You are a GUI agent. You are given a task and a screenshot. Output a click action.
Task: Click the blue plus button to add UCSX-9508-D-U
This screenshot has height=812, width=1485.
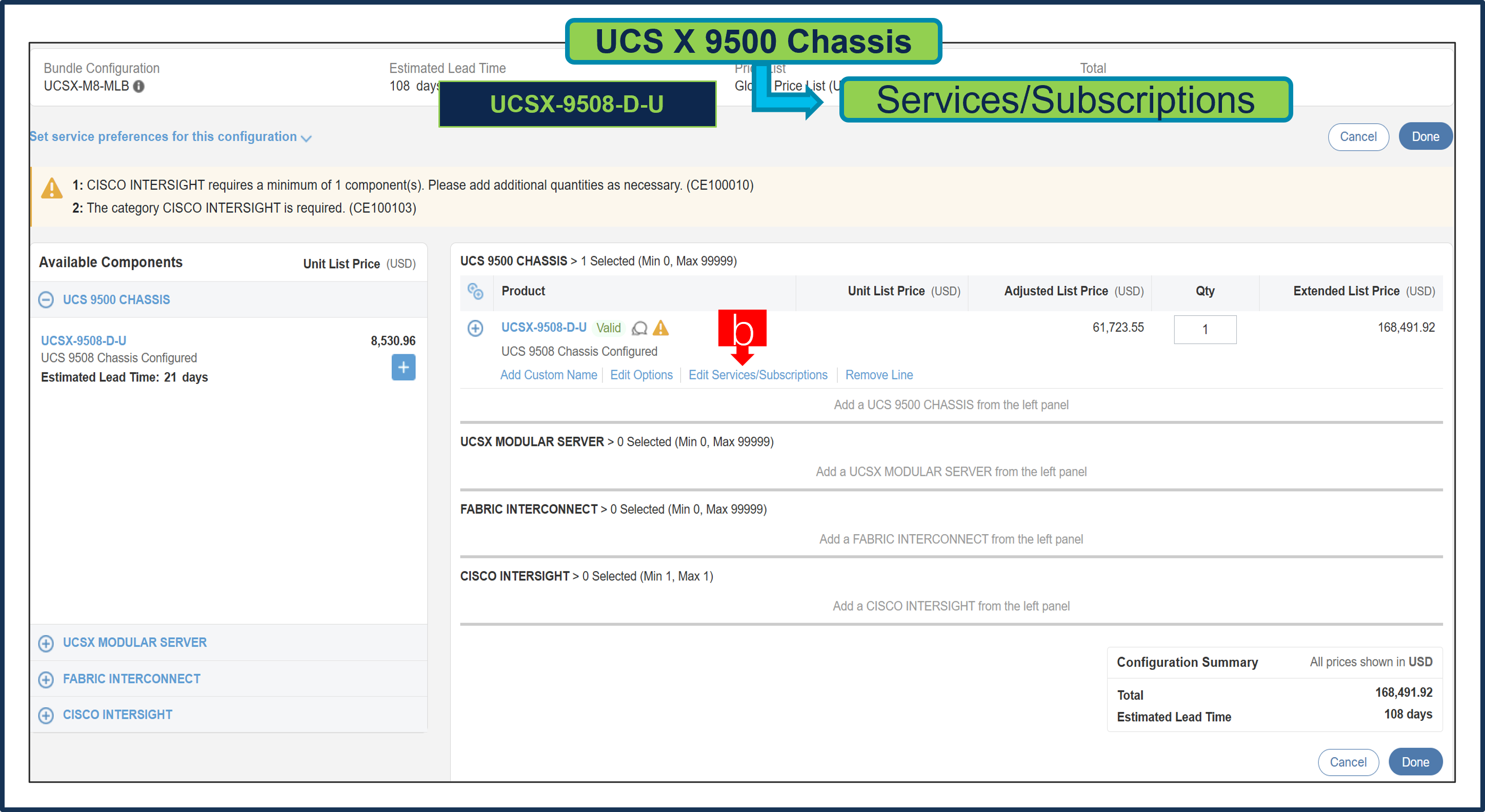pos(404,367)
